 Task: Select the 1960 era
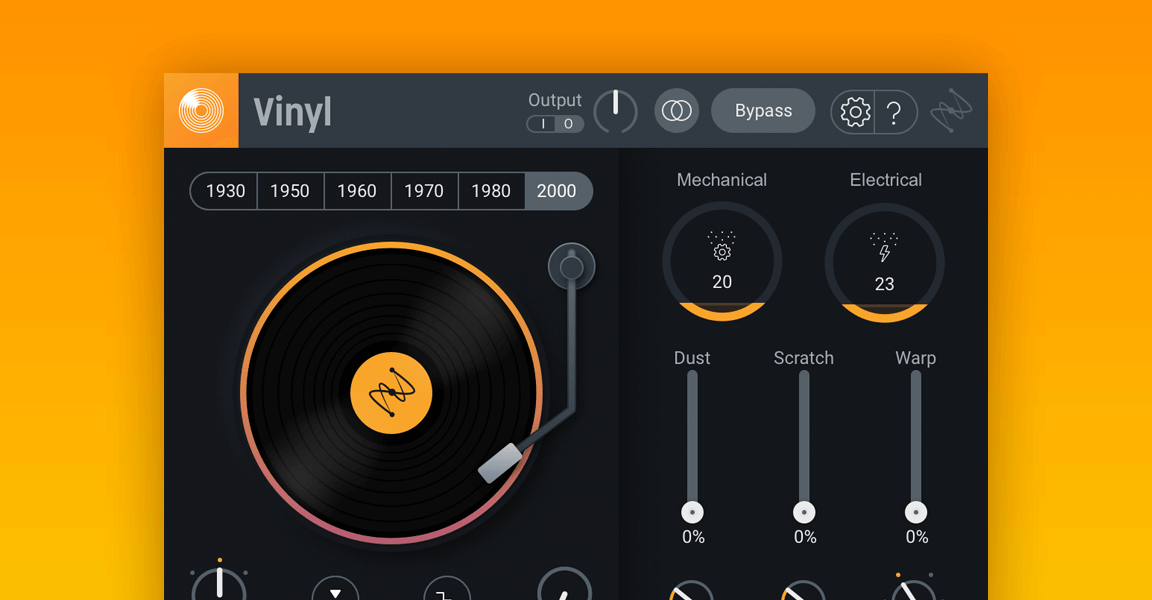pyautogui.click(x=357, y=191)
